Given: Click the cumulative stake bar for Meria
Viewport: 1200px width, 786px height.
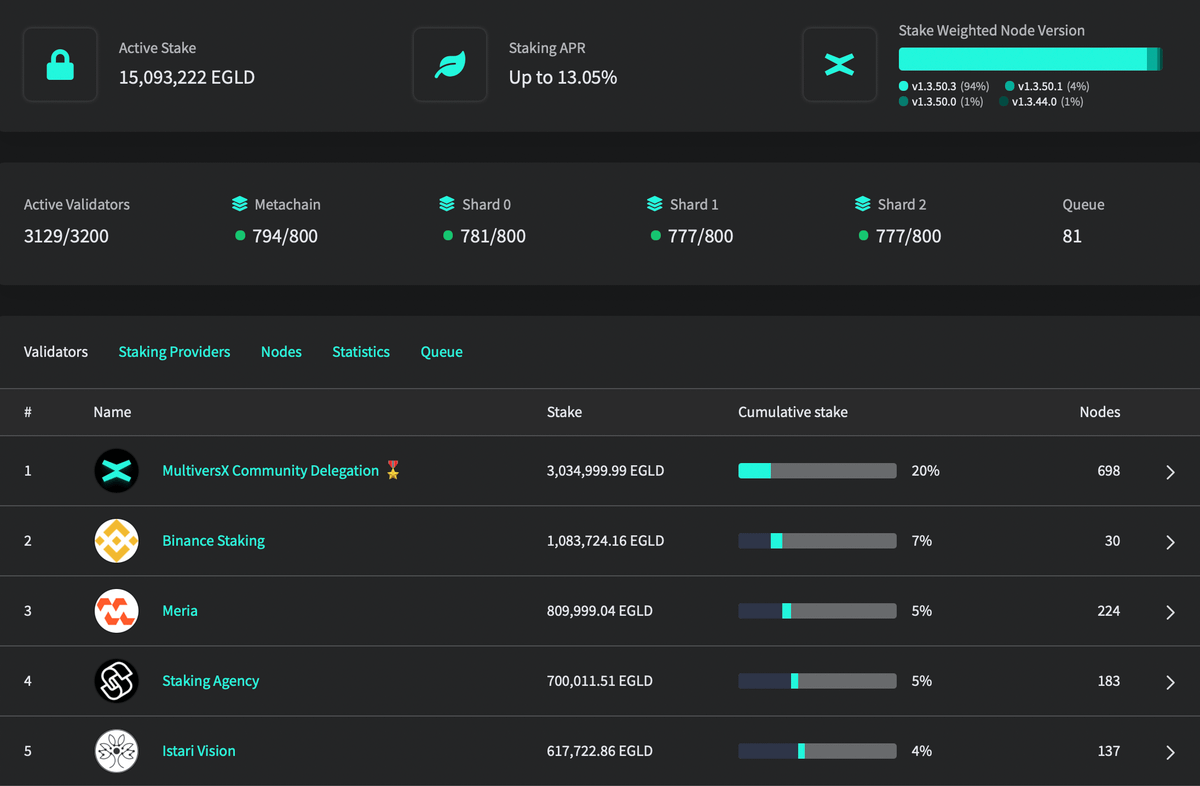Looking at the screenshot, I should coord(817,611).
